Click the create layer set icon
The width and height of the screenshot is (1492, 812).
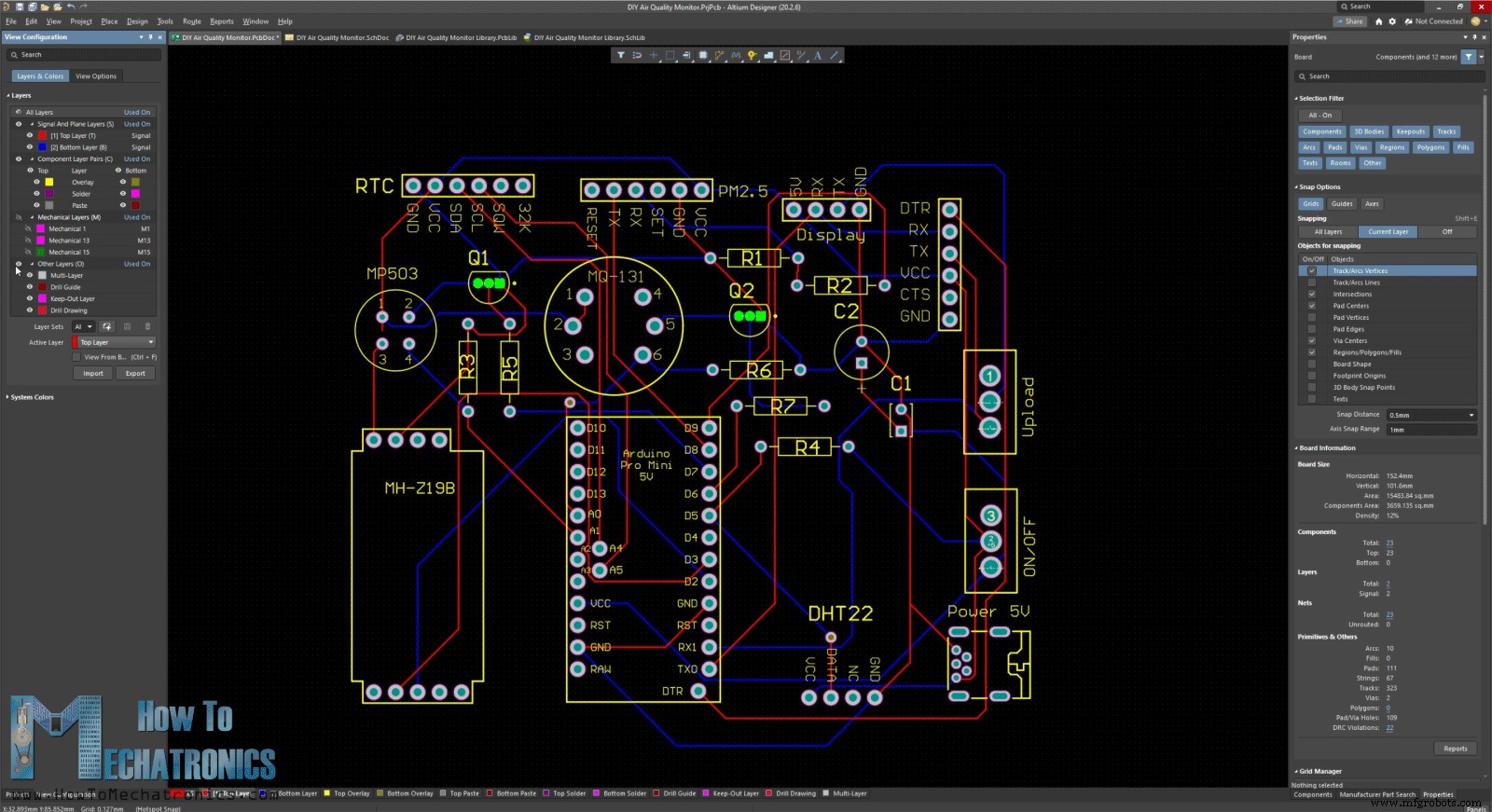click(x=107, y=327)
